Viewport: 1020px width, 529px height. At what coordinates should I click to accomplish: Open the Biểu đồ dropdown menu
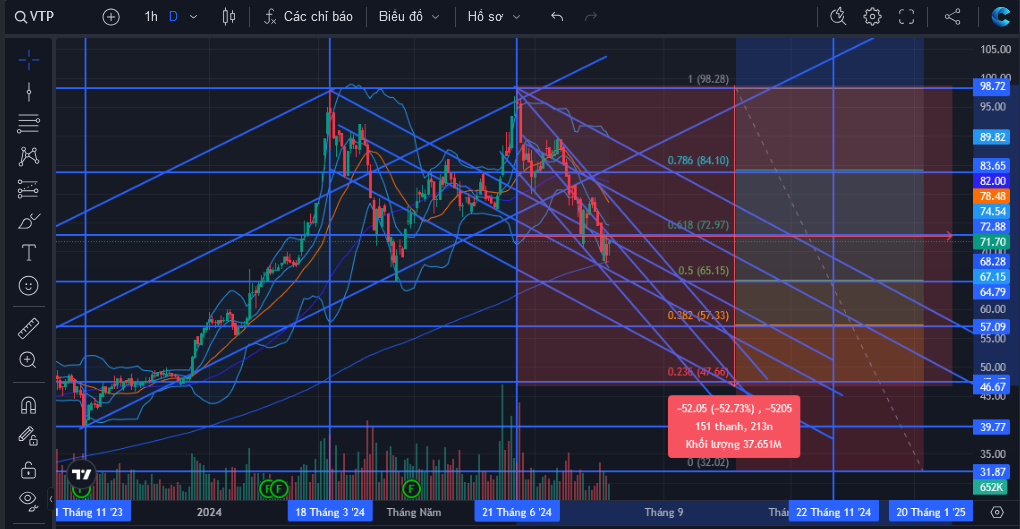(x=409, y=16)
